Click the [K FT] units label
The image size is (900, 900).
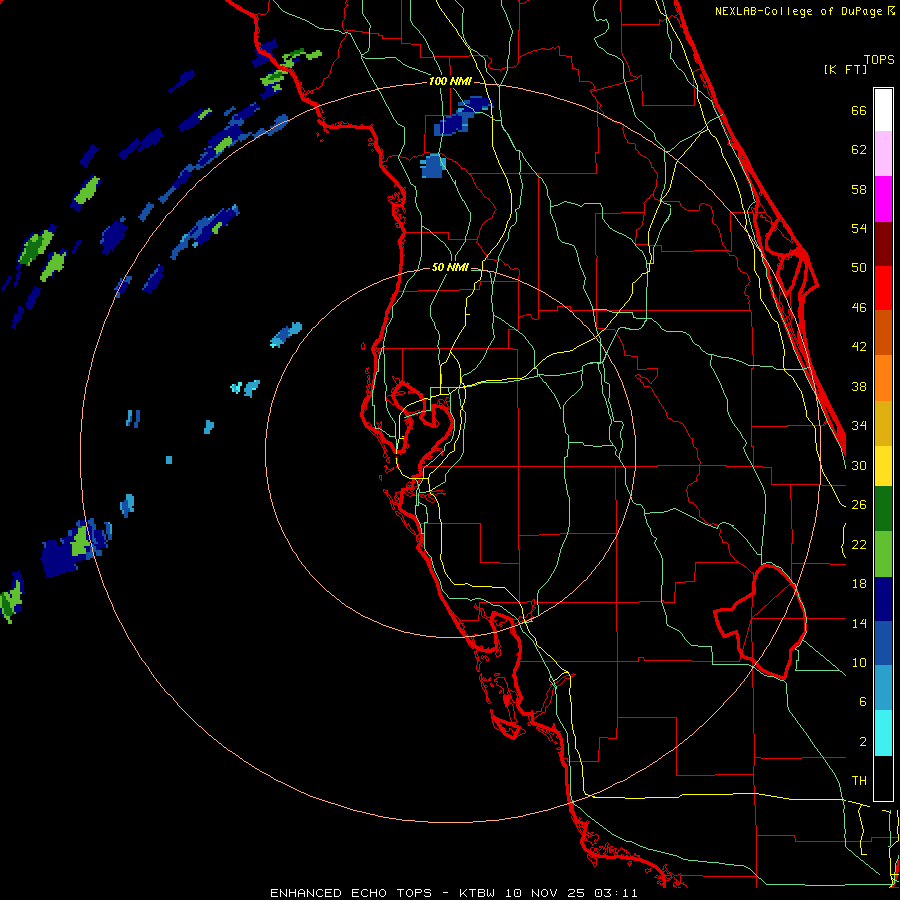[x=845, y=69]
